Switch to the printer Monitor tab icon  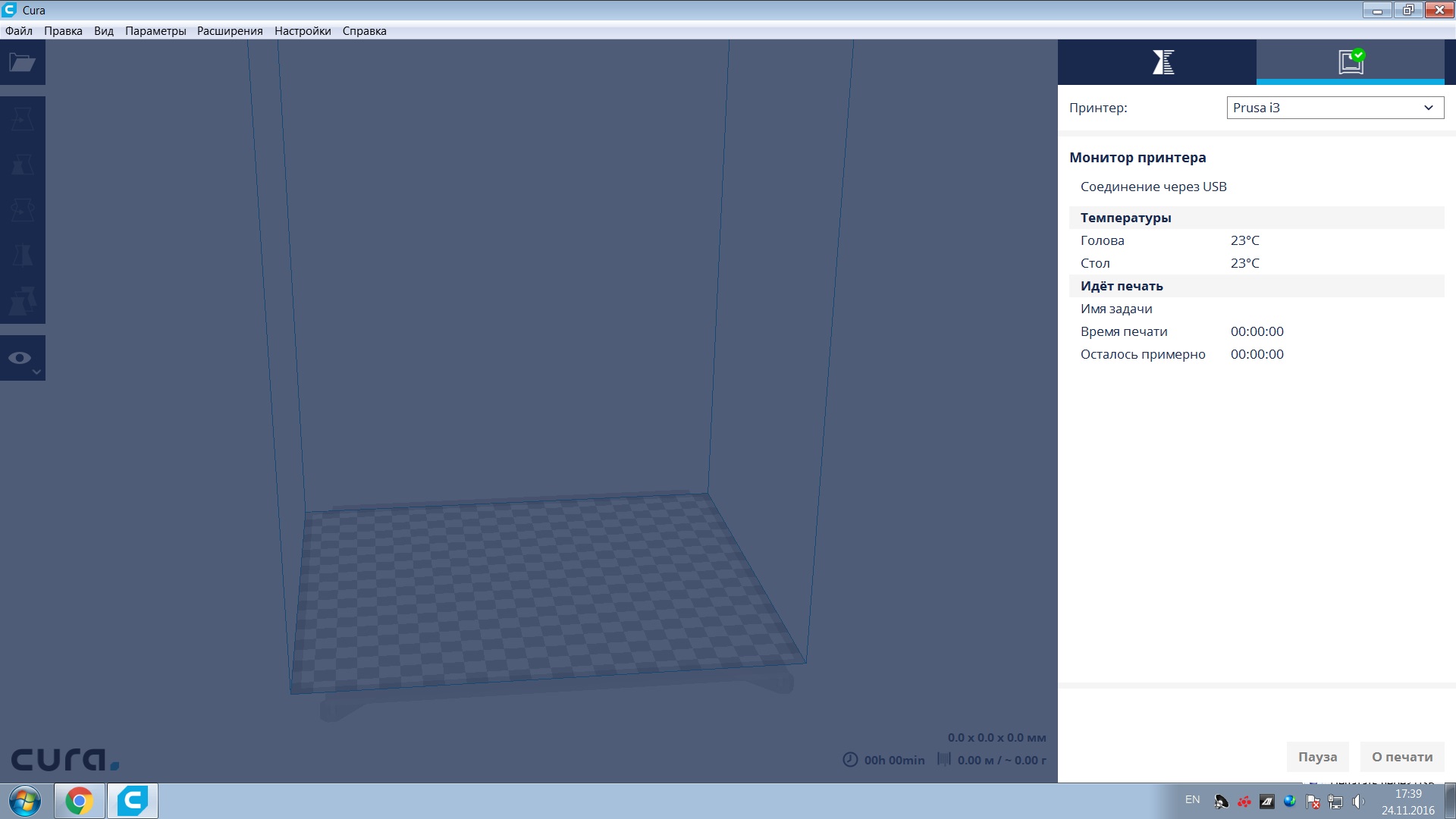point(1351,62)
